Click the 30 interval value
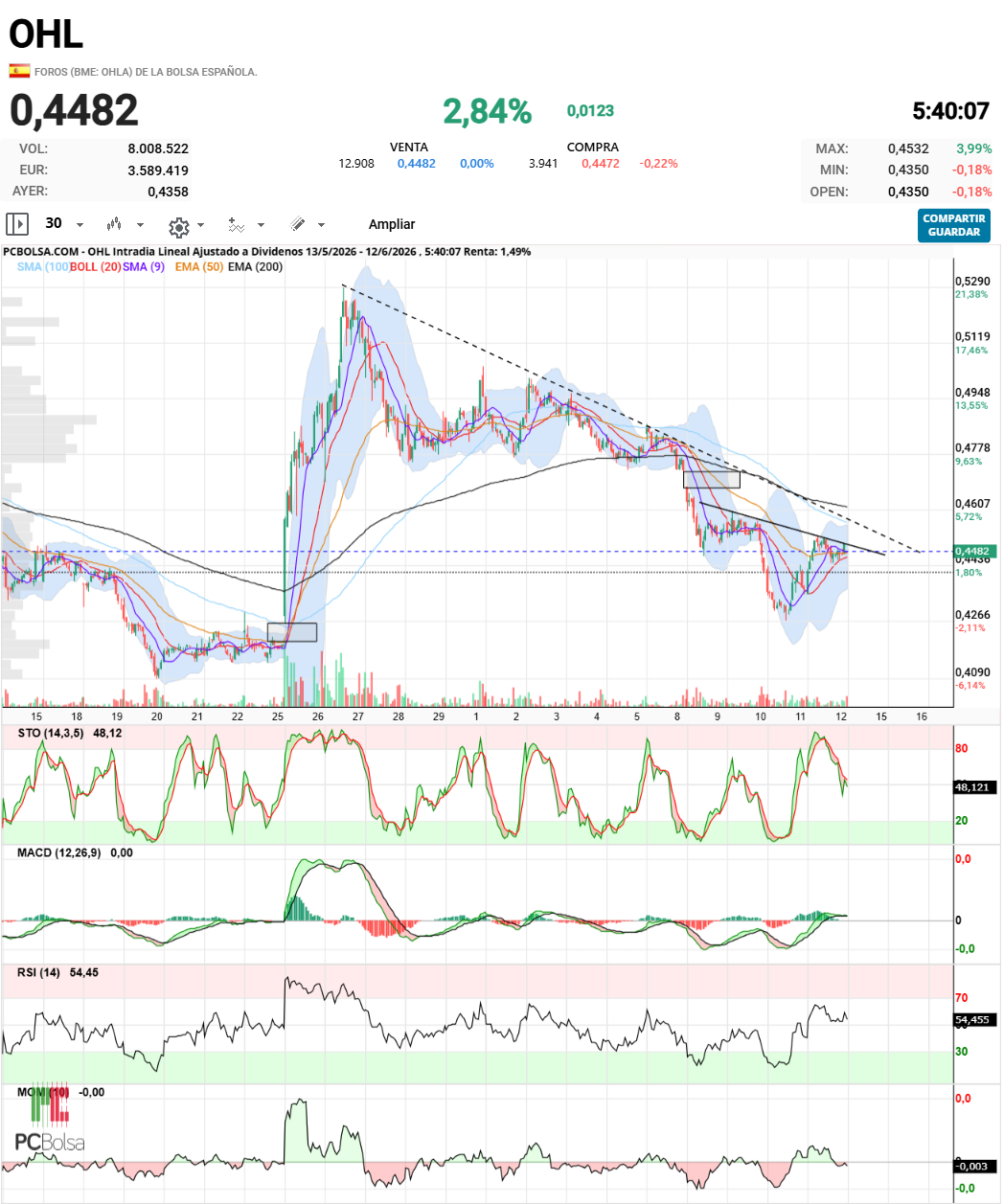The image size is (1004, 1204). point(54,223)
